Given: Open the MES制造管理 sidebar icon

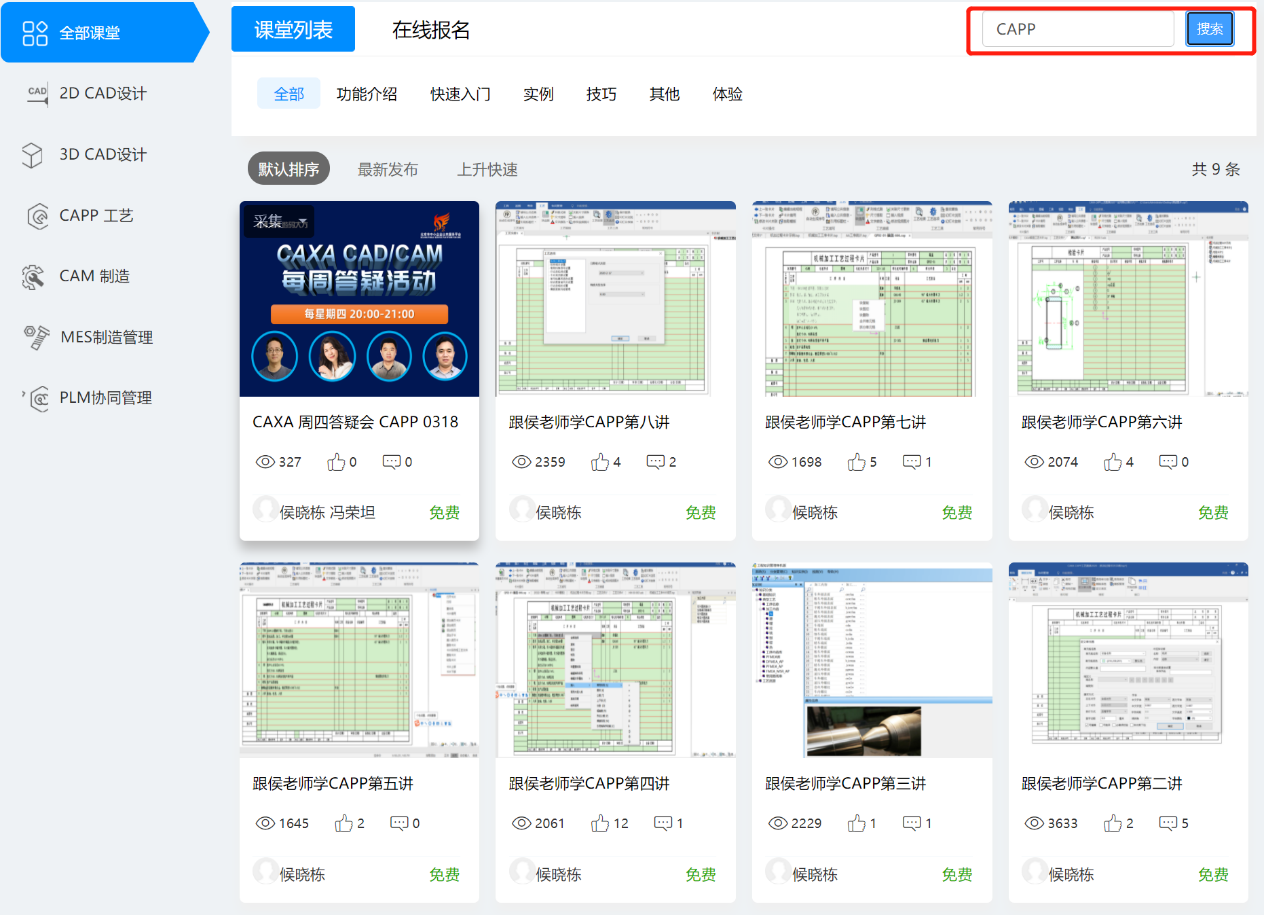Looking at the screenshot, I should click(37, 337).
